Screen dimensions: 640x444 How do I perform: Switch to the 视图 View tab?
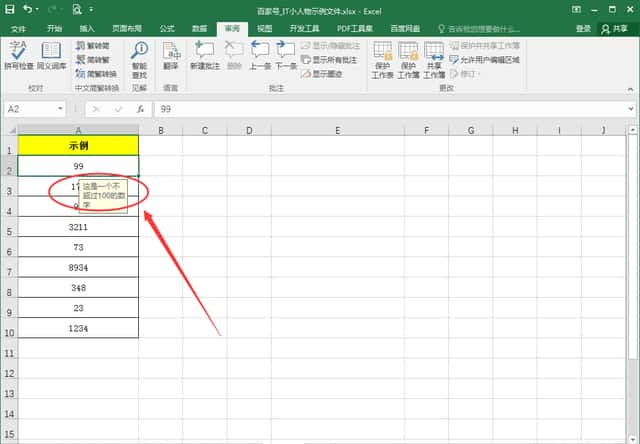pyautogui.click(x=264, y=29)
